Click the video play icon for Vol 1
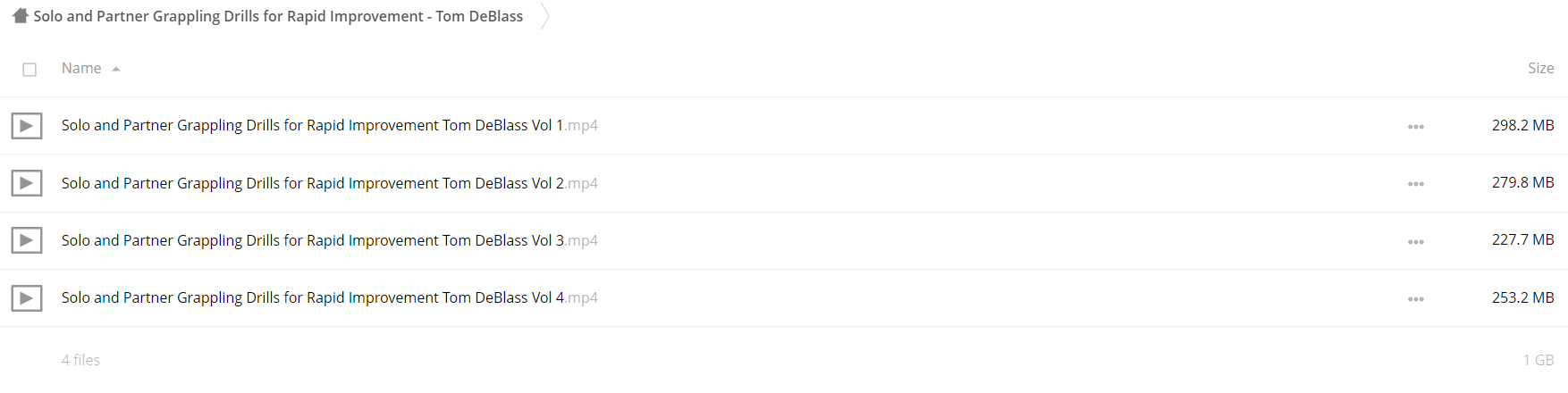The width and height of the screenshot is (1568, 393). 27,126
